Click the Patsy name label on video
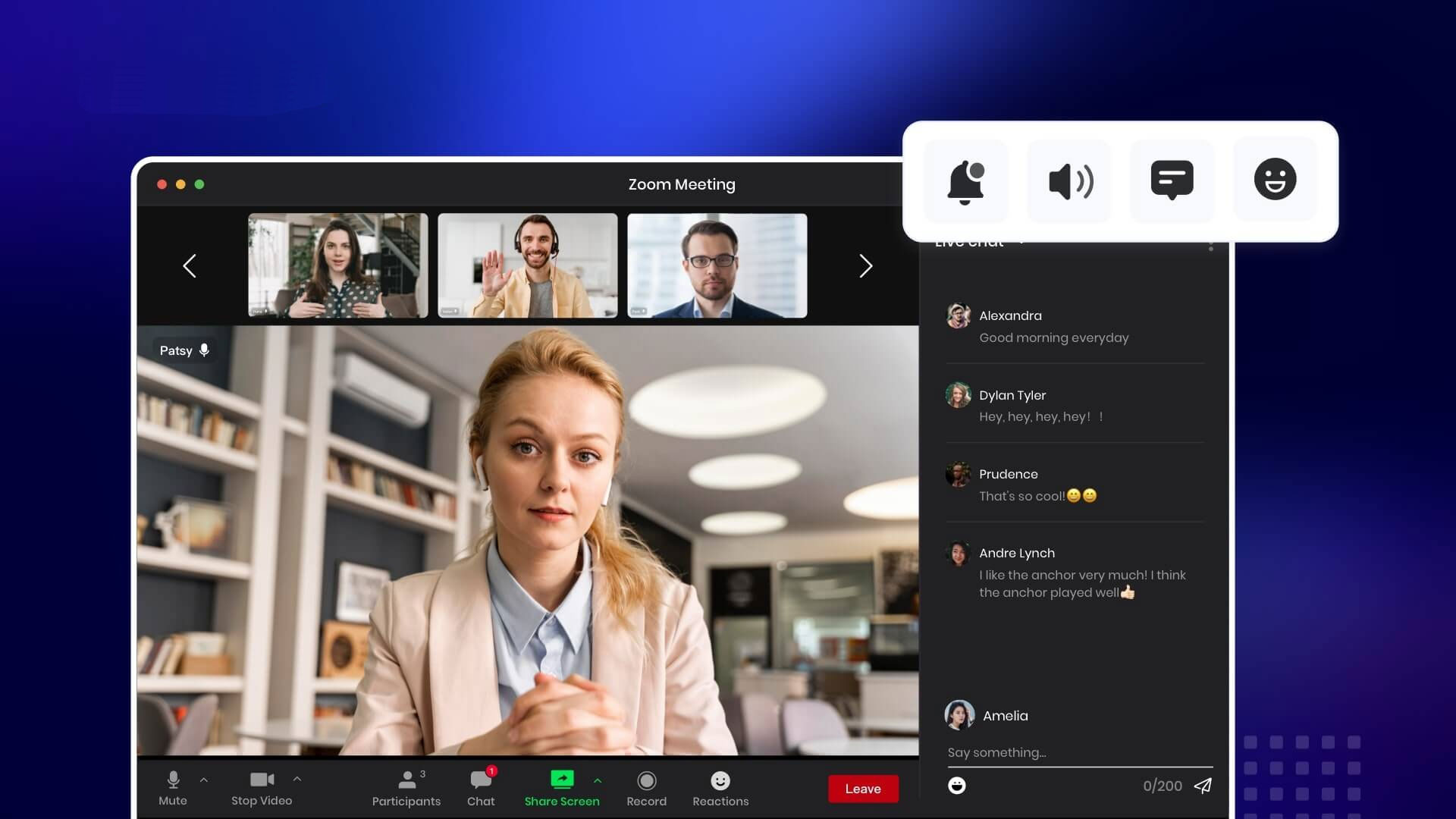The image size is (1456, 819). click(x=176, y=350)
